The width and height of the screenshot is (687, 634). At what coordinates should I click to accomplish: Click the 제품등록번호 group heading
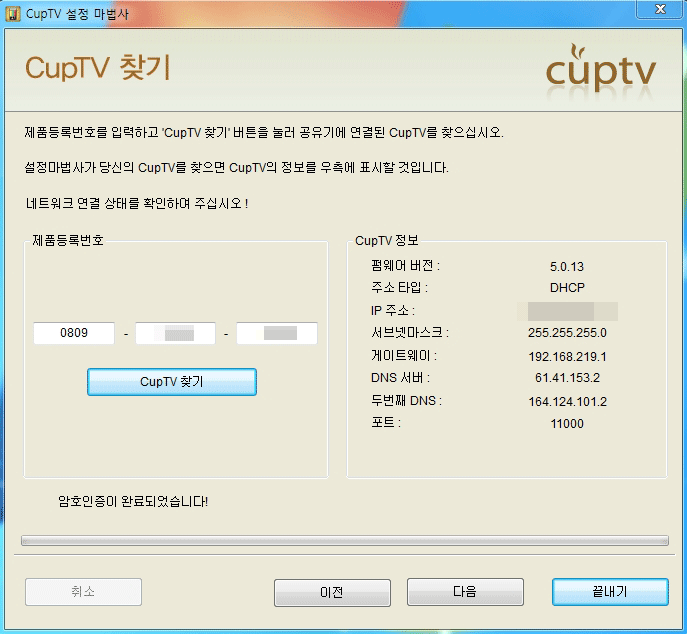click(x=68, y=240)
